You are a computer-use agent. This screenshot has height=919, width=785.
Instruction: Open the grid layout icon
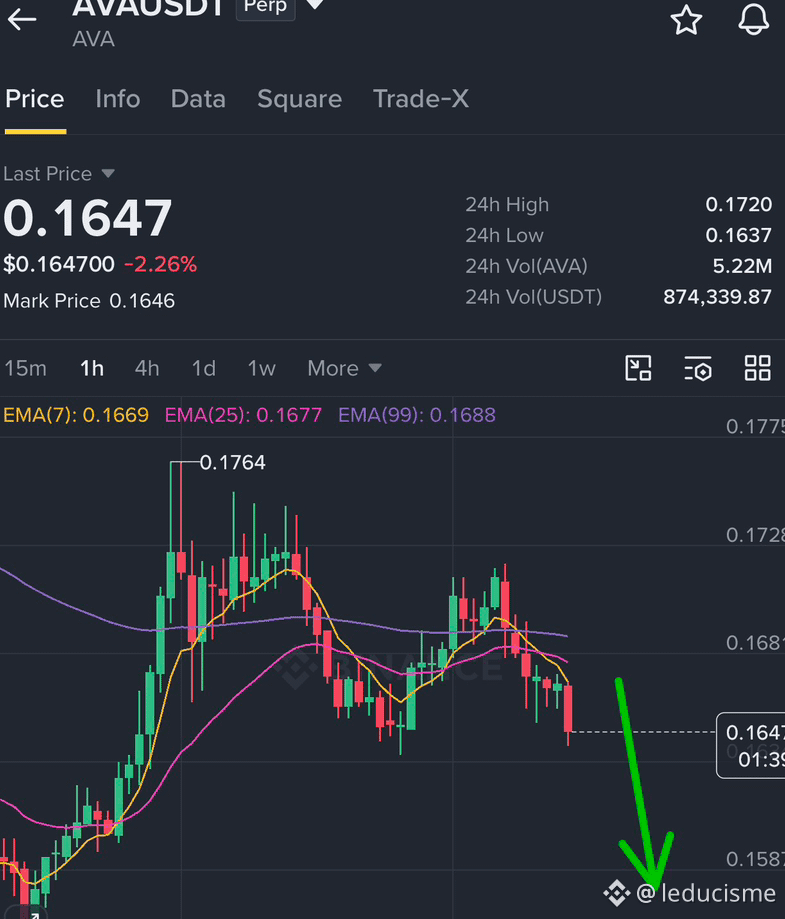(757, 368)
